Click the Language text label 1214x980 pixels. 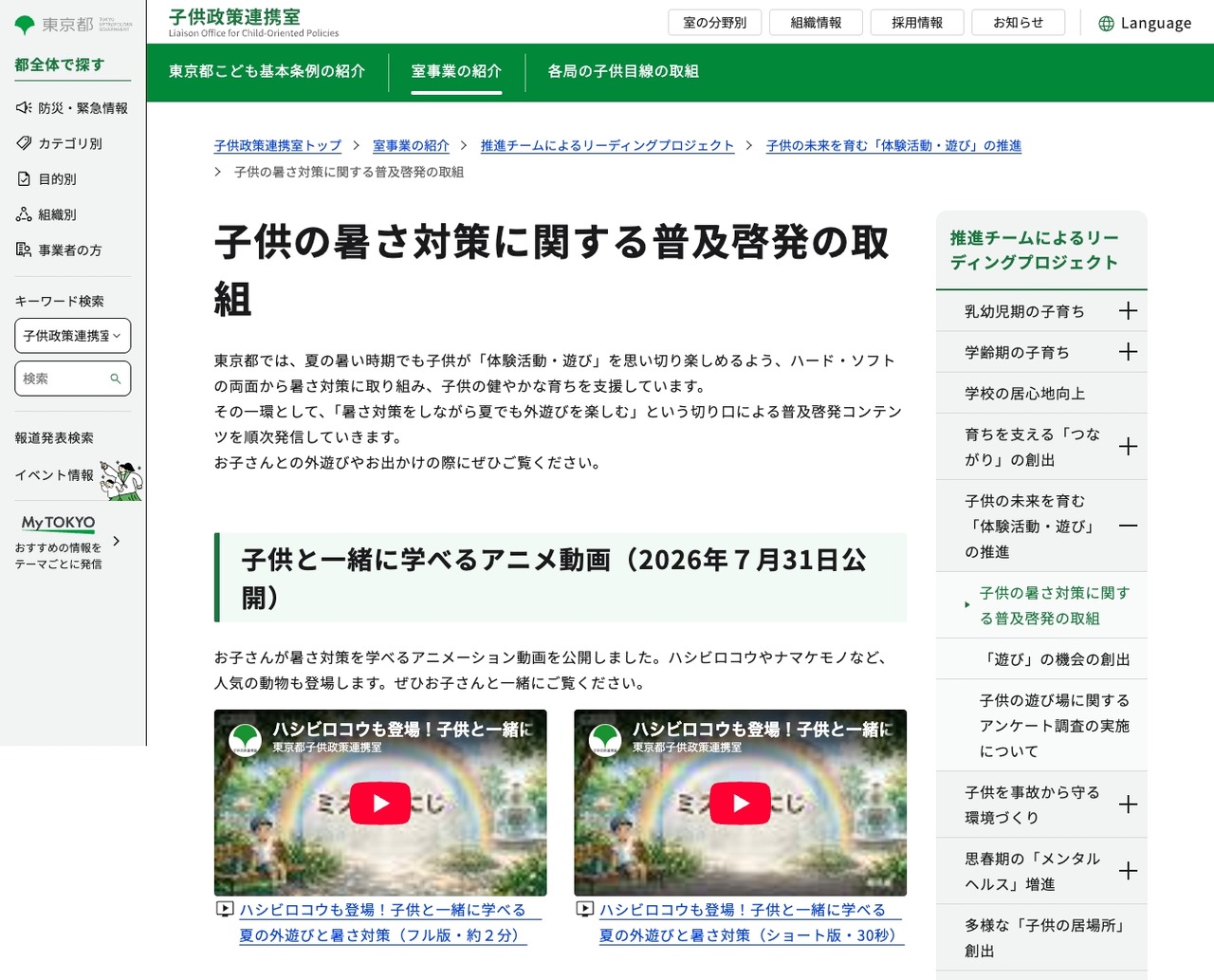(x=1156, y=23)
